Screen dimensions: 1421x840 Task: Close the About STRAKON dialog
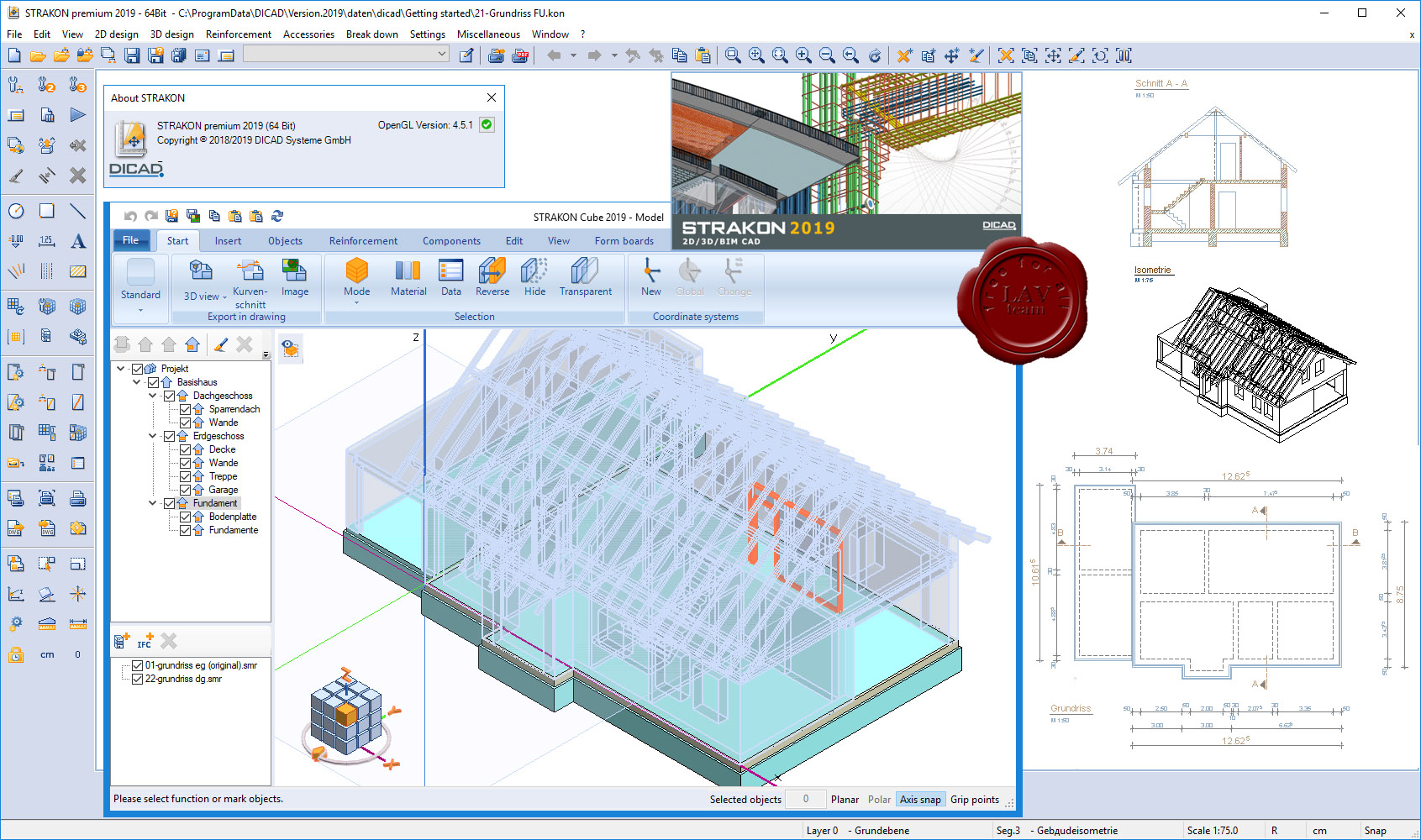pyautogui.click(x=492, y=97)
